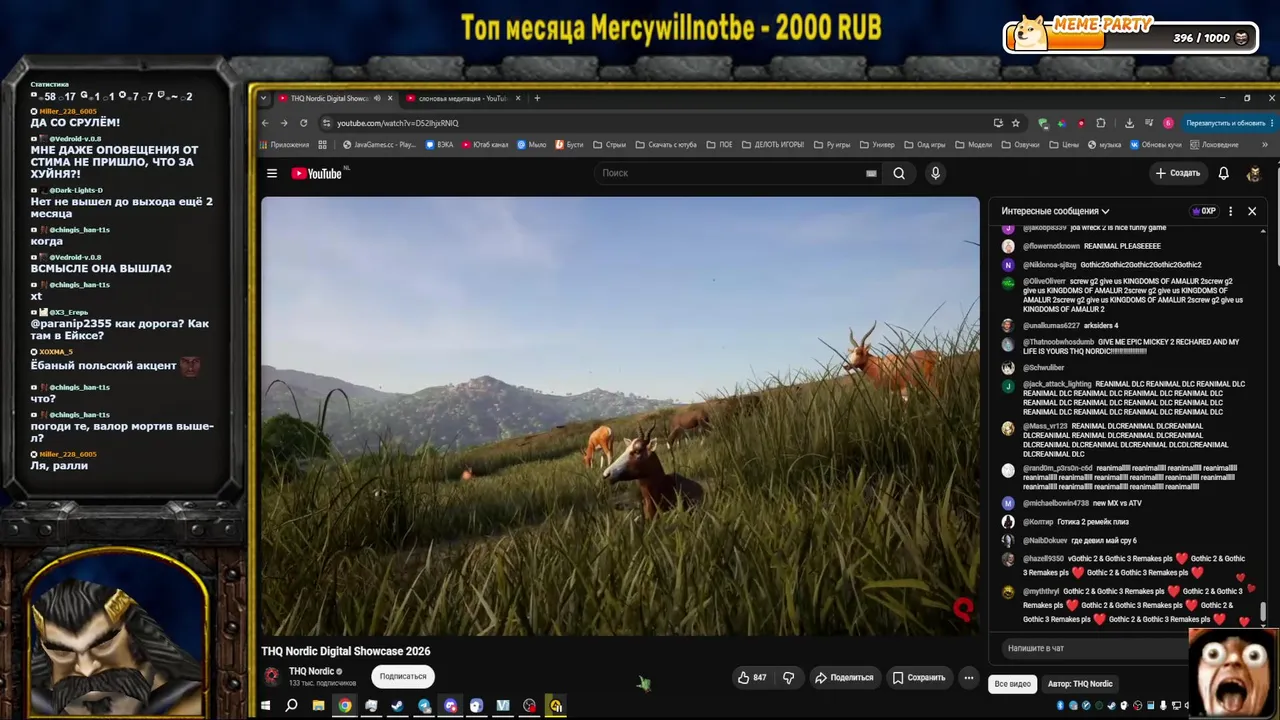Open a new Chrome tab

tap(537, 98)
